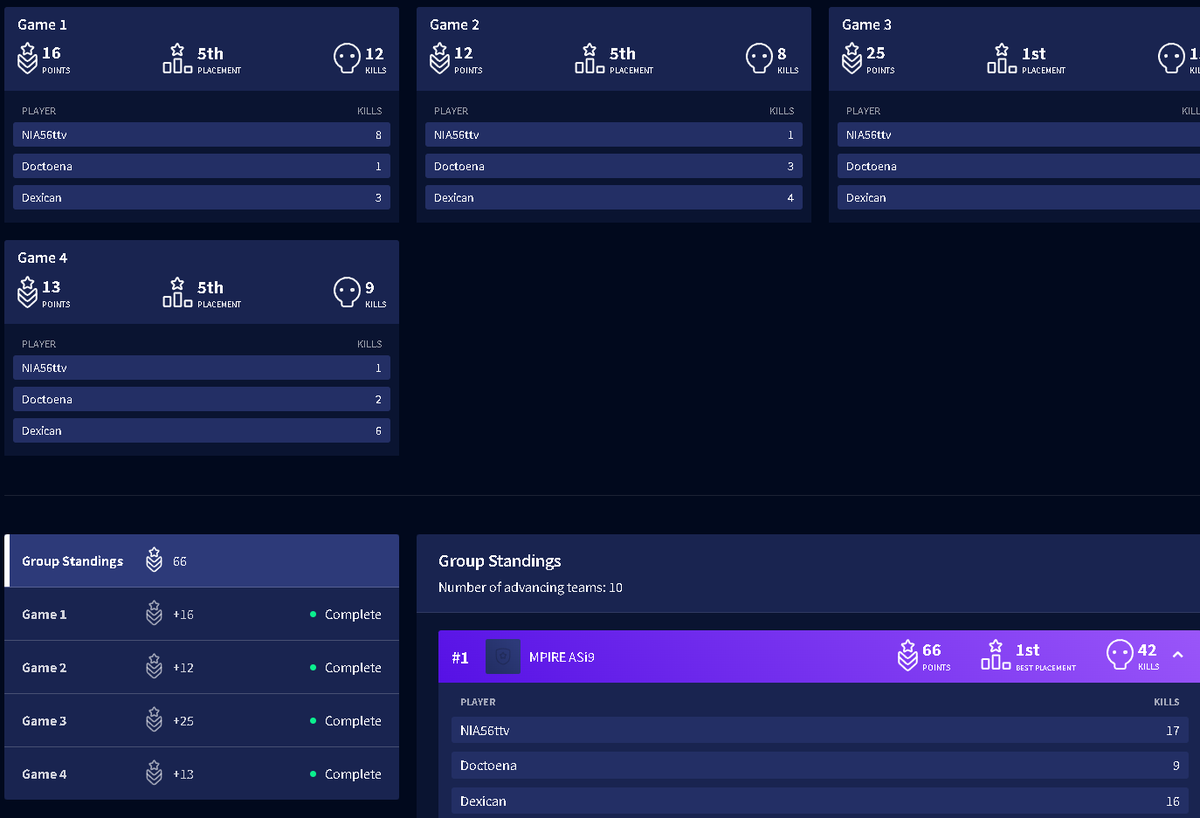This screenshot has height=818, width=1200.
Task: Click the Game 1 placement podium icon
Action: (x=177, y=58)
